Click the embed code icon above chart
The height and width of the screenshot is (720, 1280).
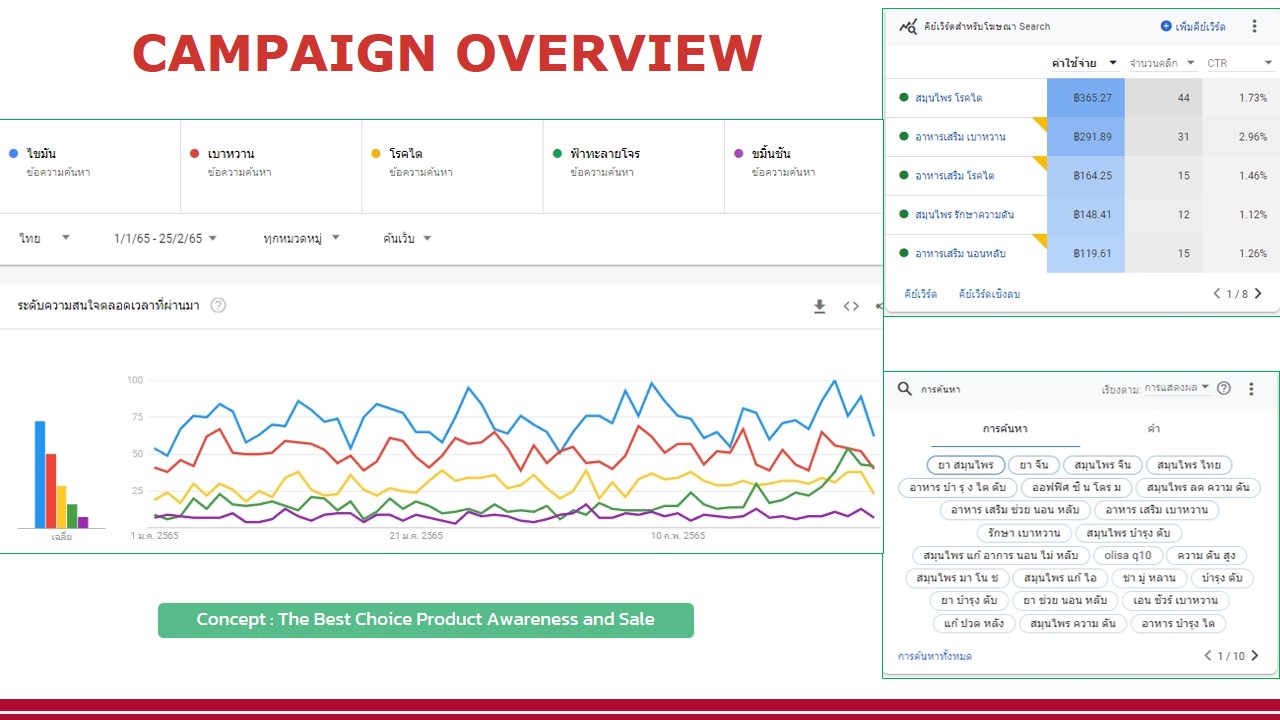pos(851,306)
